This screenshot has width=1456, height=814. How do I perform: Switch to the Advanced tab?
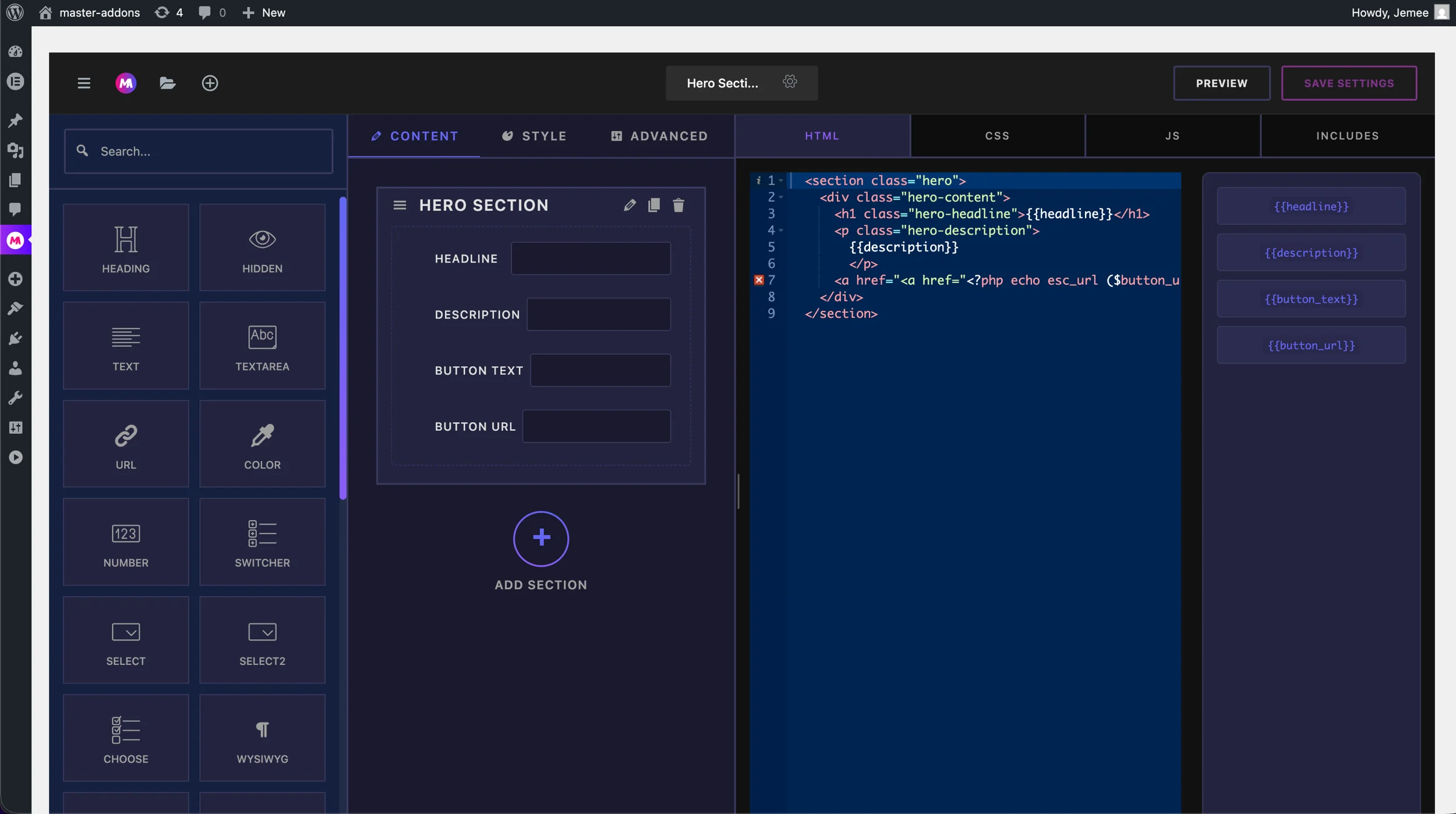(x=659, y=136)
